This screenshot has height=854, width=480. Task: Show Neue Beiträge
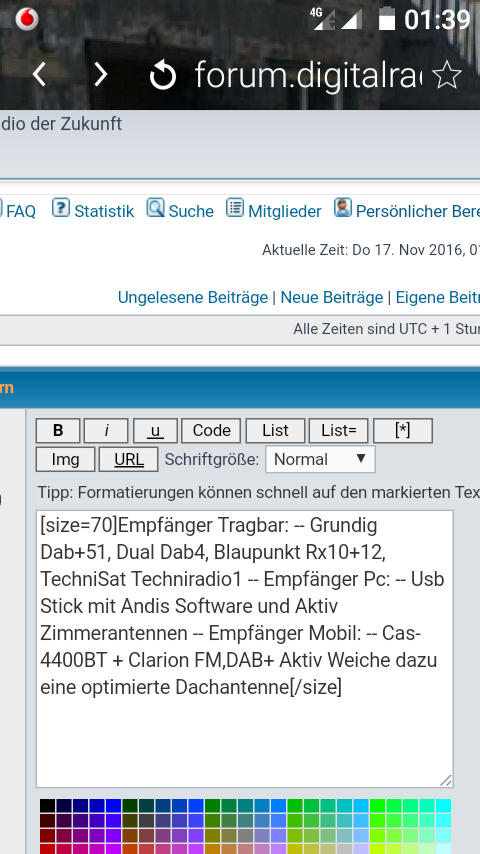coord(332,297)
